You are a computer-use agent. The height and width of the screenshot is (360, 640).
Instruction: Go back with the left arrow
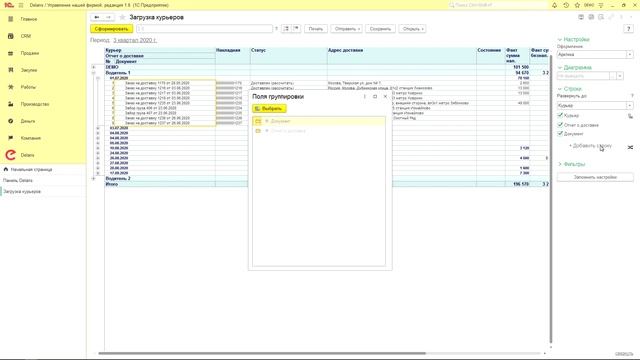pyautogui.click(x=97, y=17)
